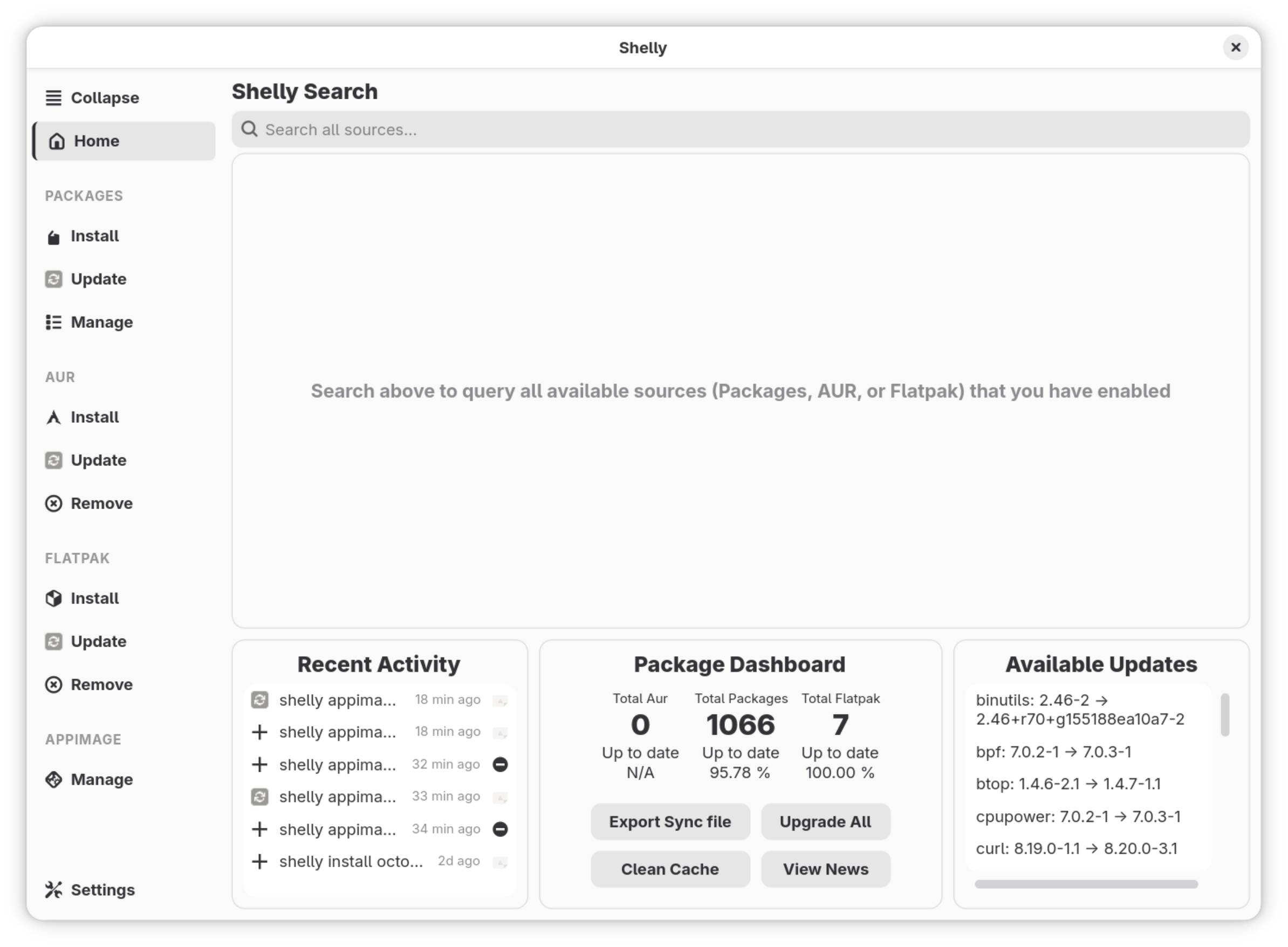Click the faint status icon on the 2d ago row
Viewport: 1288px width, 947px height.
coord(501,862)
